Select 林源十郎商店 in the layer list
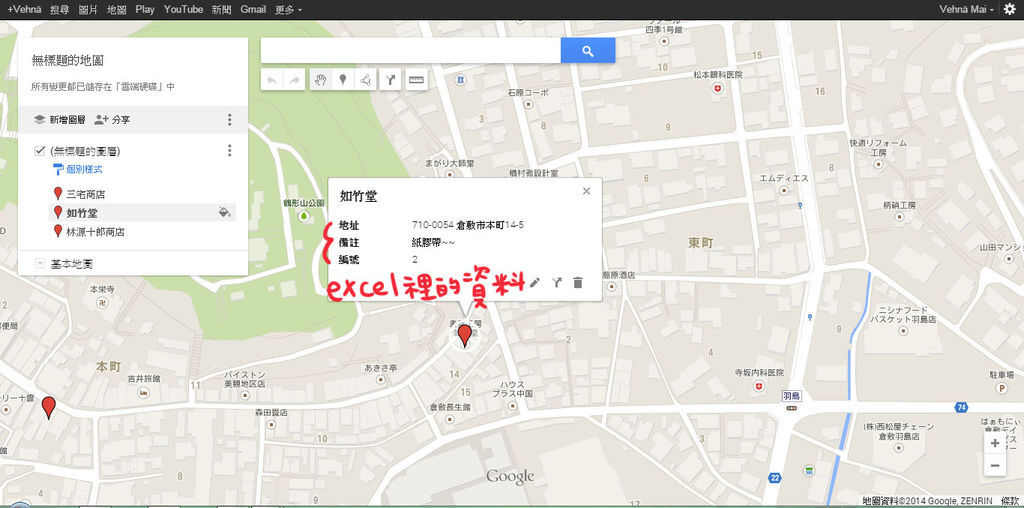The width and height of the screenshot is (1024, 508). 95,231
